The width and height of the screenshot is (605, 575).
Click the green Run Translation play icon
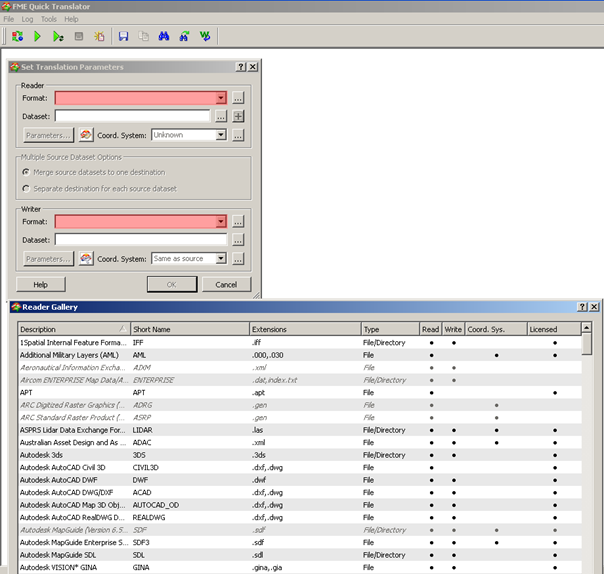pos(37,37)
